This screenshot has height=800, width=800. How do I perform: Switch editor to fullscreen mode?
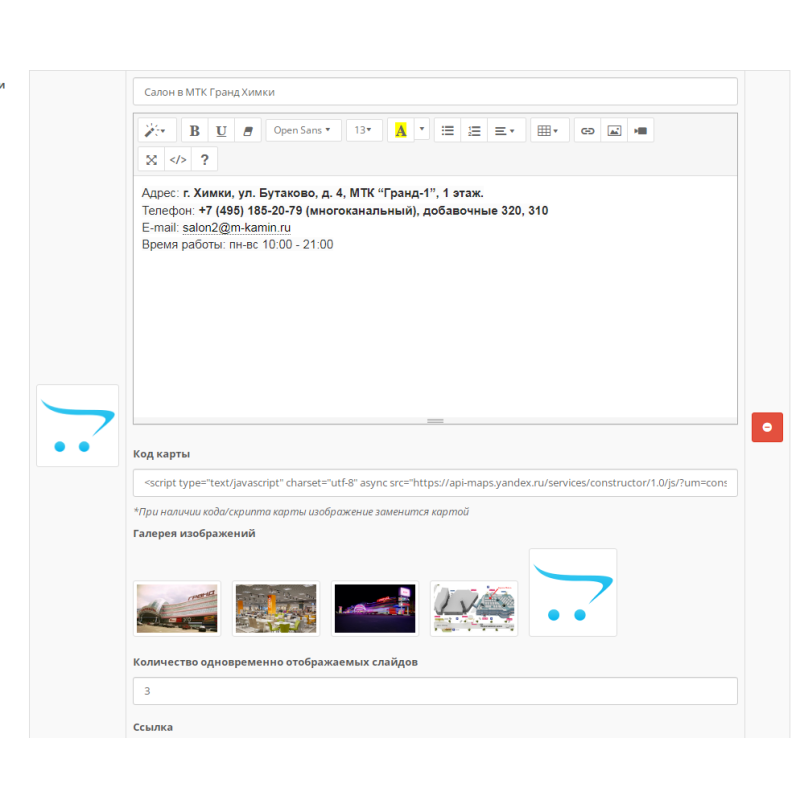pos(151,160)
